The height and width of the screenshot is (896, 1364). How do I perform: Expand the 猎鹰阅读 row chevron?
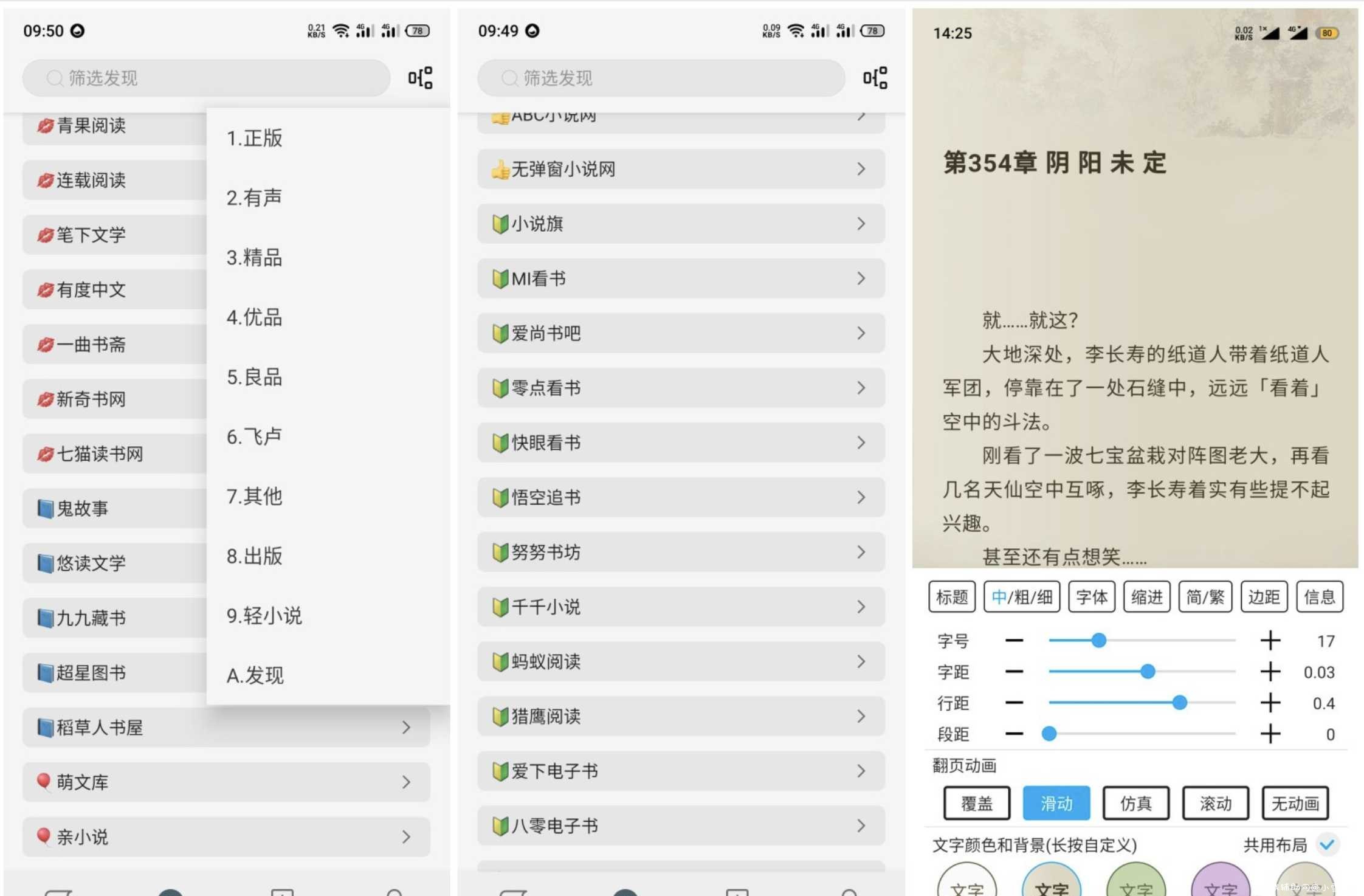coord(861,716)
